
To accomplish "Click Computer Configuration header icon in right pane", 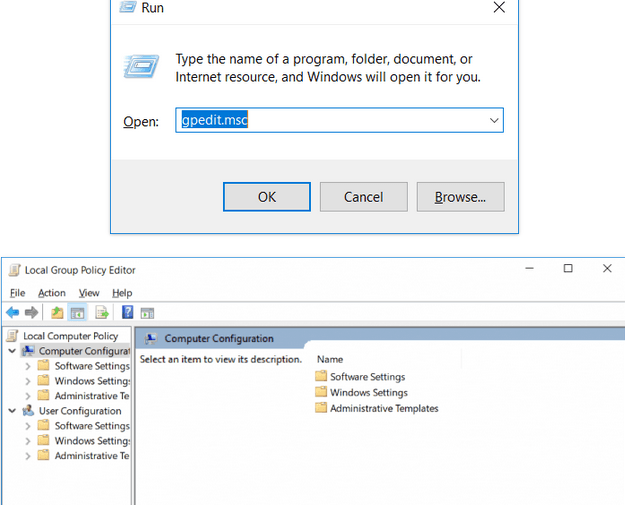I will click(x=151, y=338).
